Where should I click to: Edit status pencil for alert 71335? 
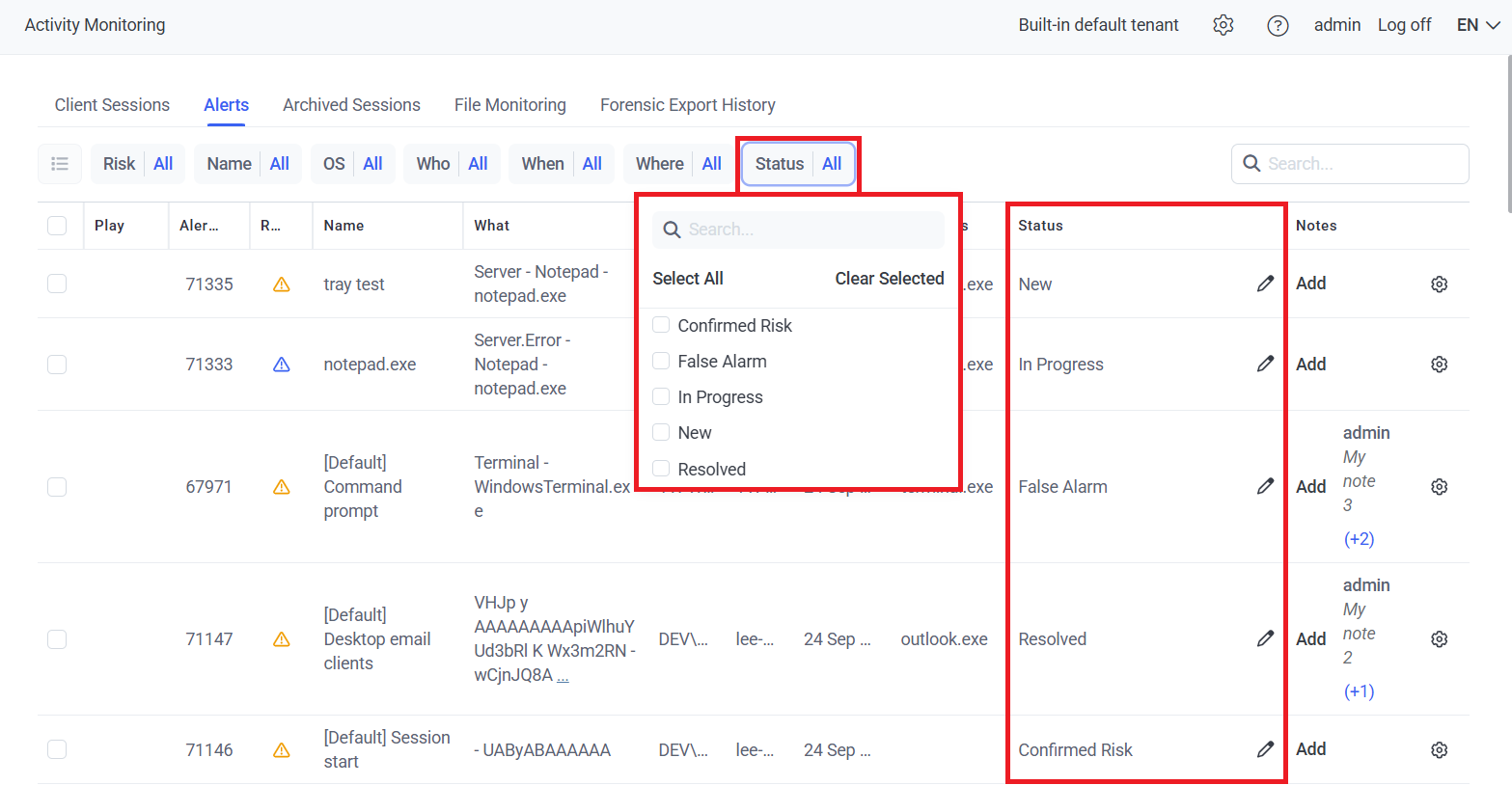(1265, 284)
